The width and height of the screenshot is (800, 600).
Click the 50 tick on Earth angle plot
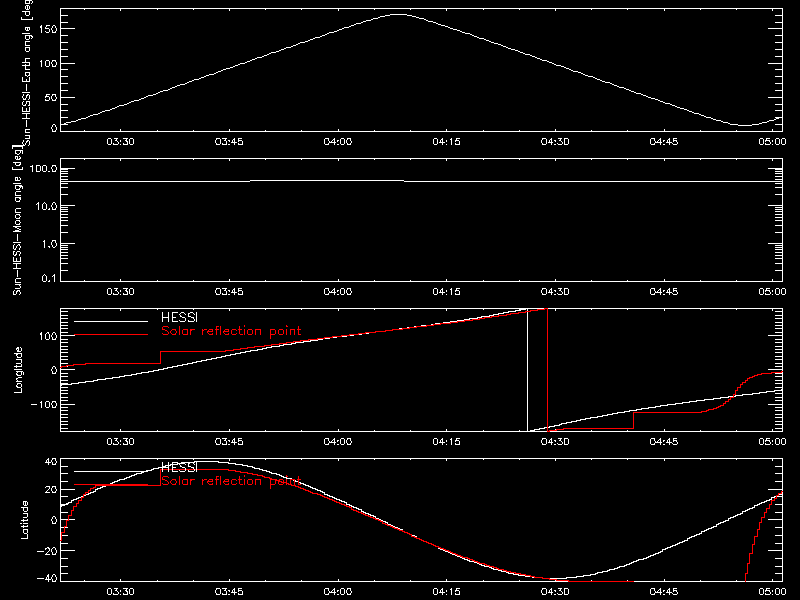(51, 97)
